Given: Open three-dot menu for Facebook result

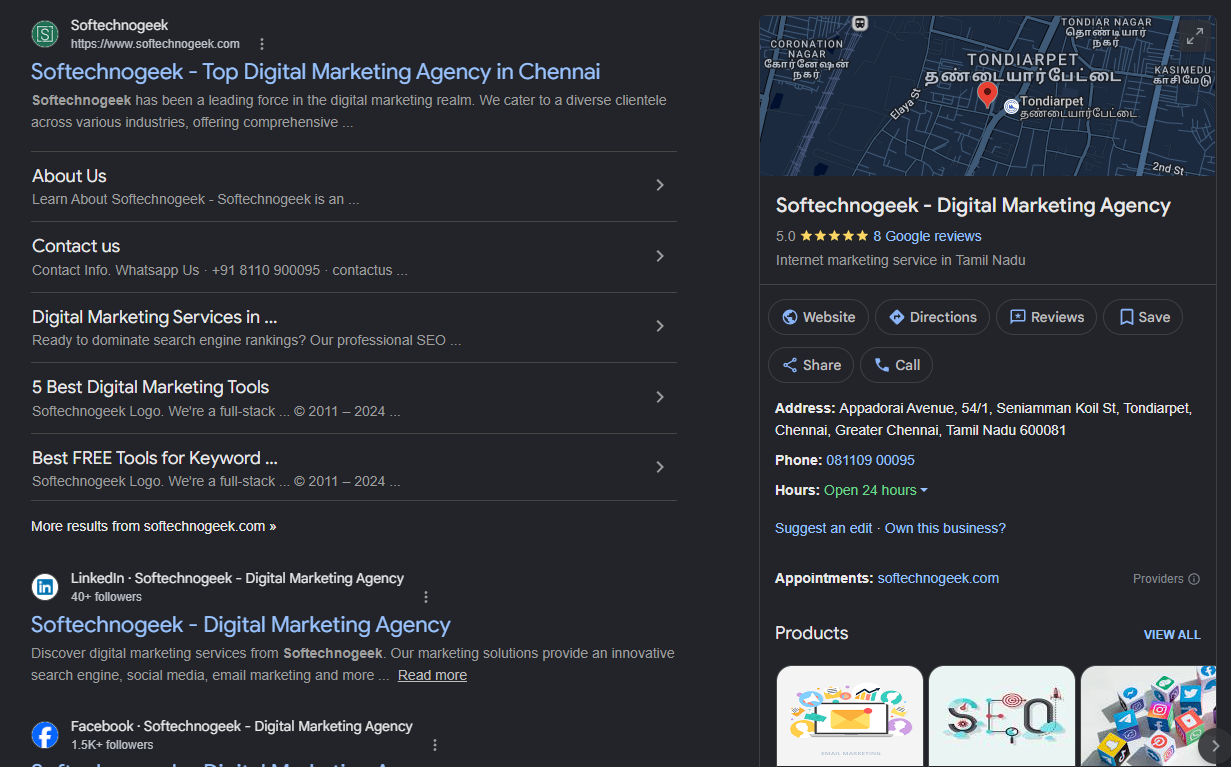Looking at the screenshot, I should click(435, 745).
